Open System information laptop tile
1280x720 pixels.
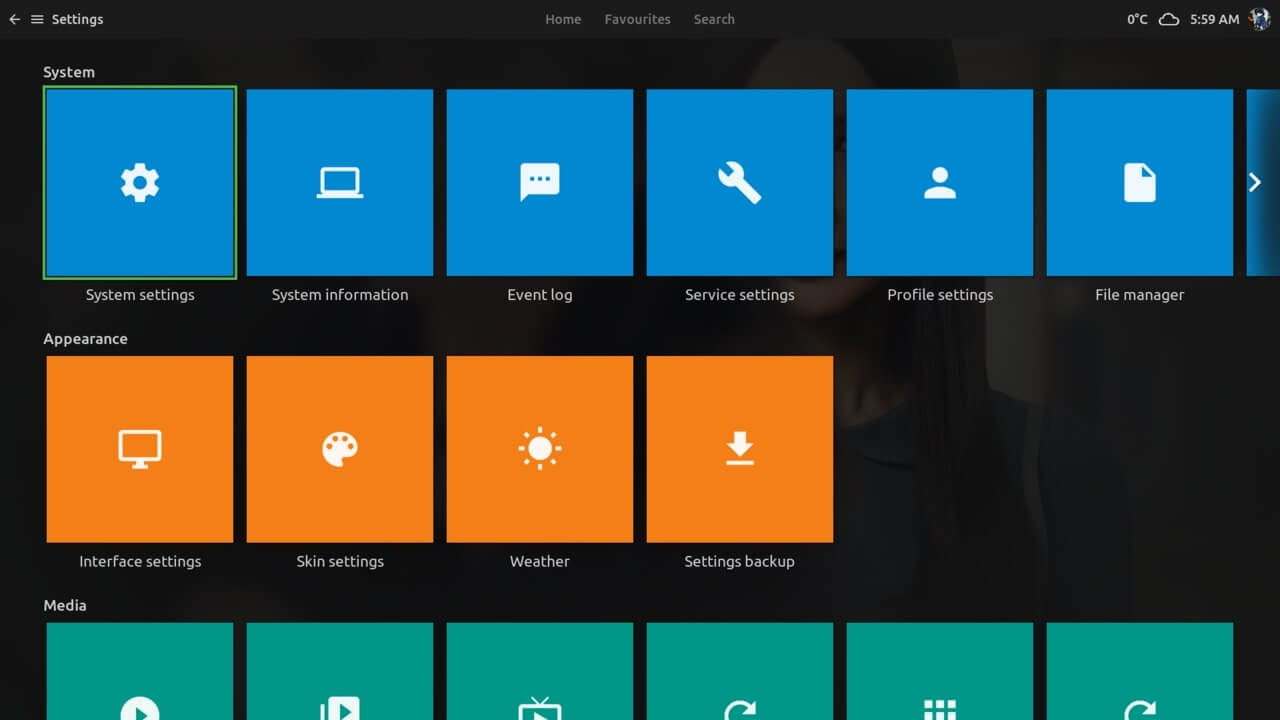[340, 183]
